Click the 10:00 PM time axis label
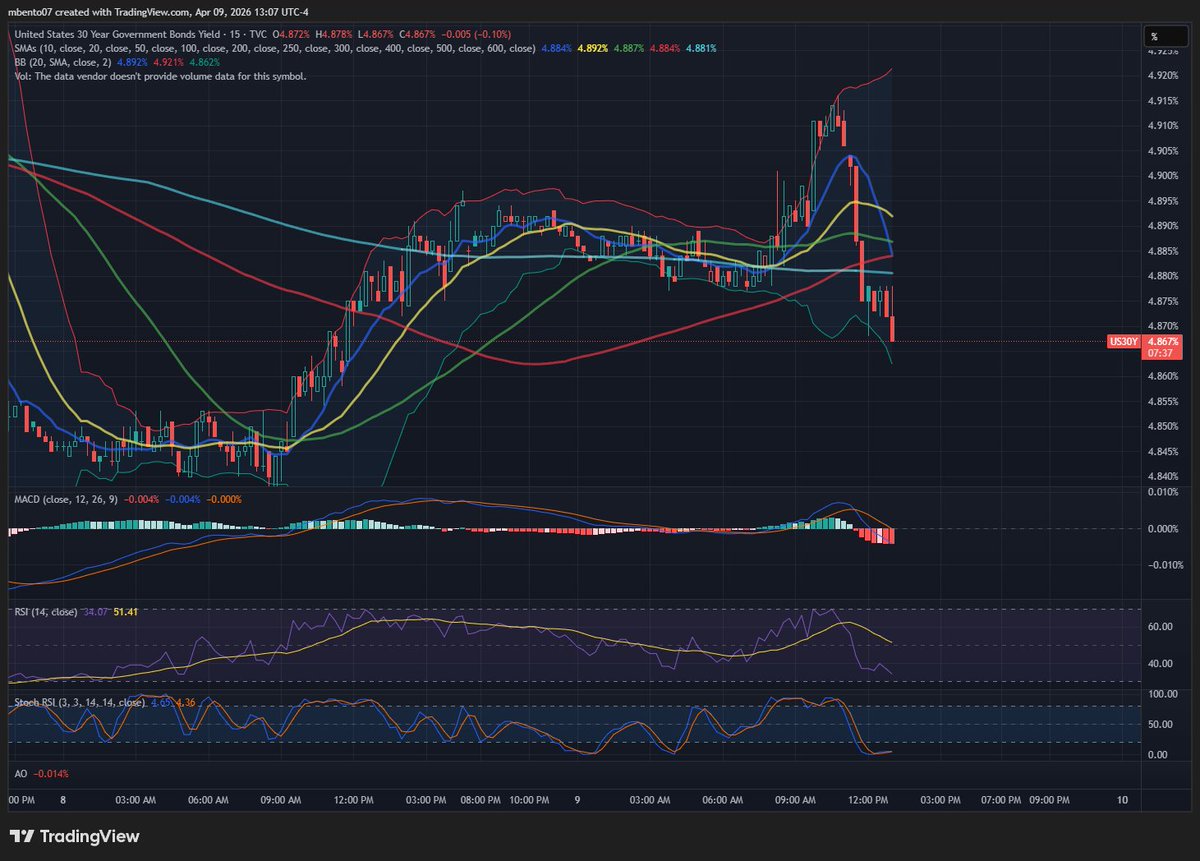The width and height of the screenshot is (1200, 861). (529, 800)
